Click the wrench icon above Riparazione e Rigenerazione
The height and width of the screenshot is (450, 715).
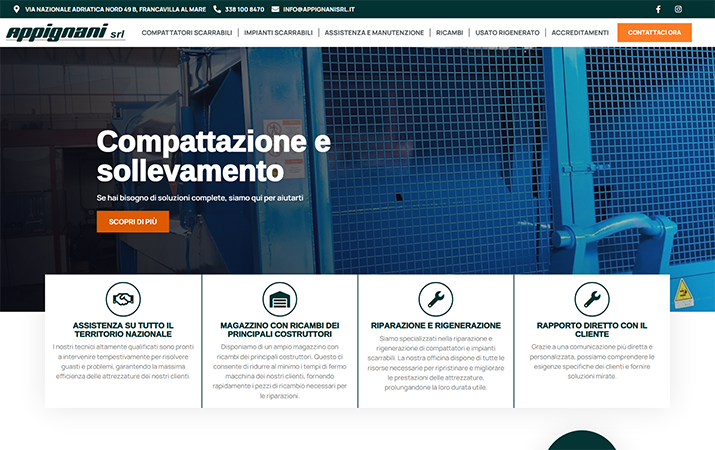[435, 298]
